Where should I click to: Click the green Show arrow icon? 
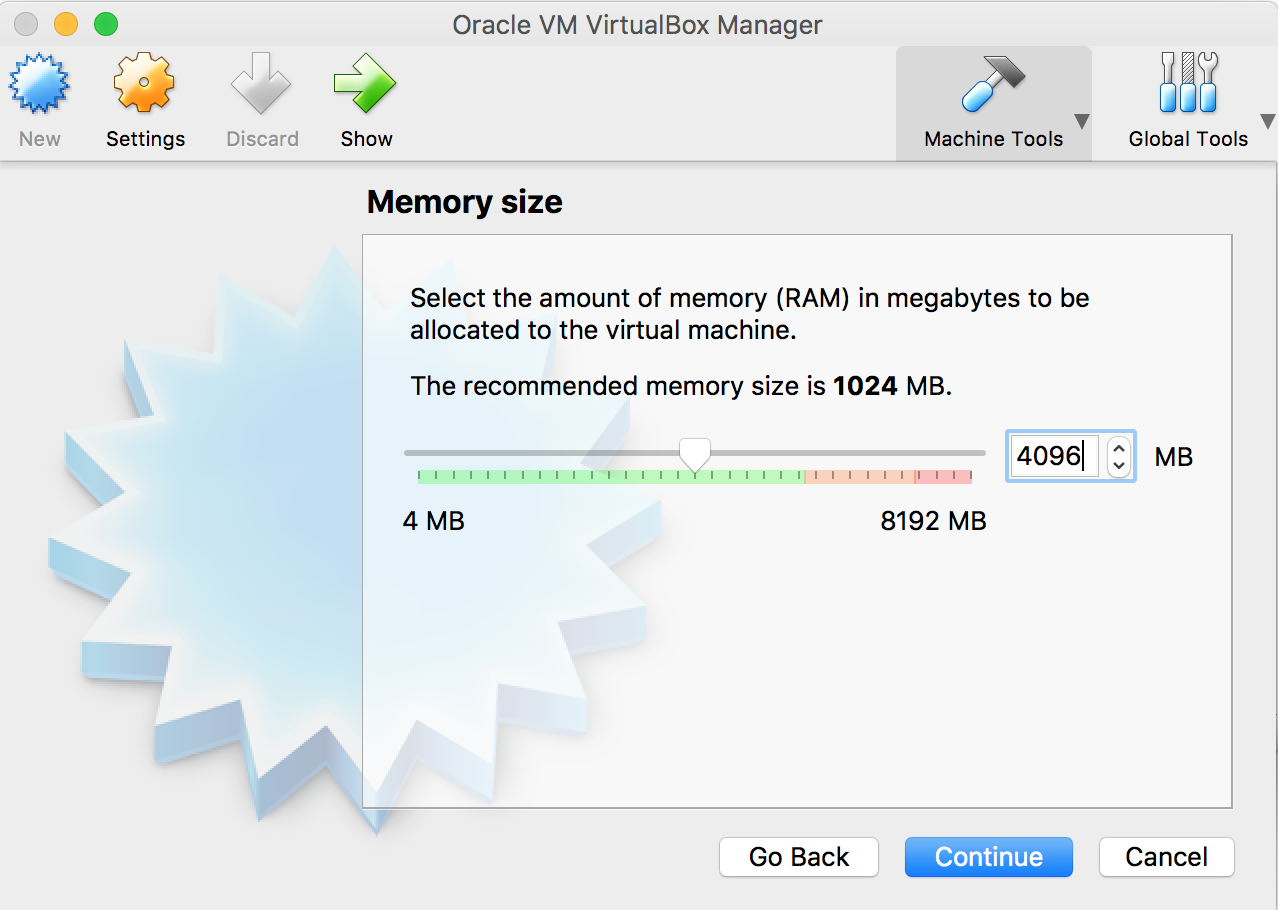[365, 85]
